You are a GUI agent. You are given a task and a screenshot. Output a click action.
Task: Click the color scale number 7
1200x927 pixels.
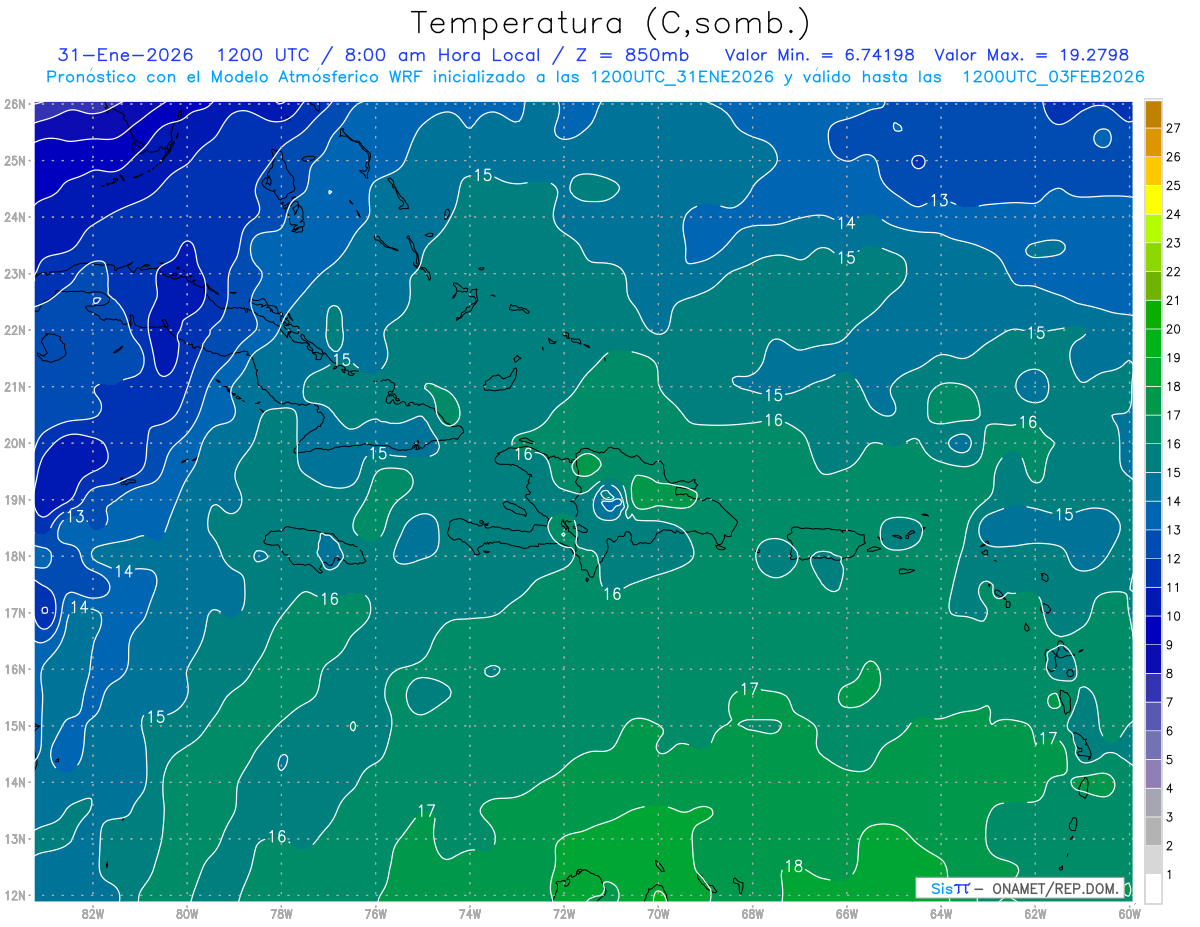pyautogui.click(x=1171, y=702)
